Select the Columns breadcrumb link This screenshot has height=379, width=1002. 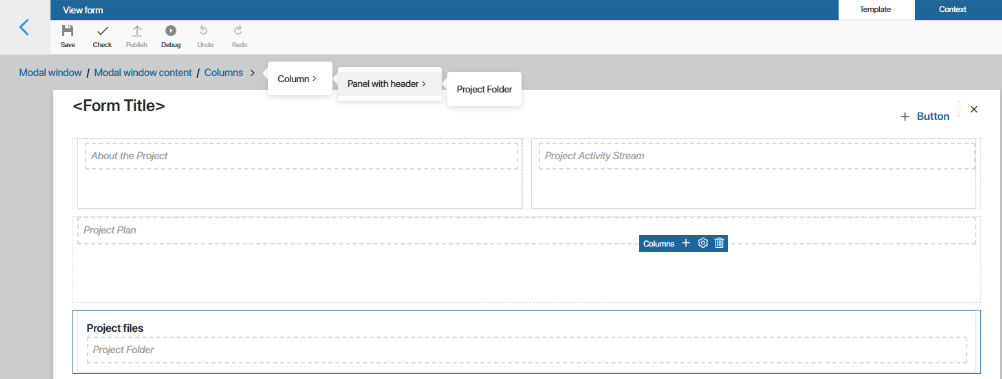point(224,73)
